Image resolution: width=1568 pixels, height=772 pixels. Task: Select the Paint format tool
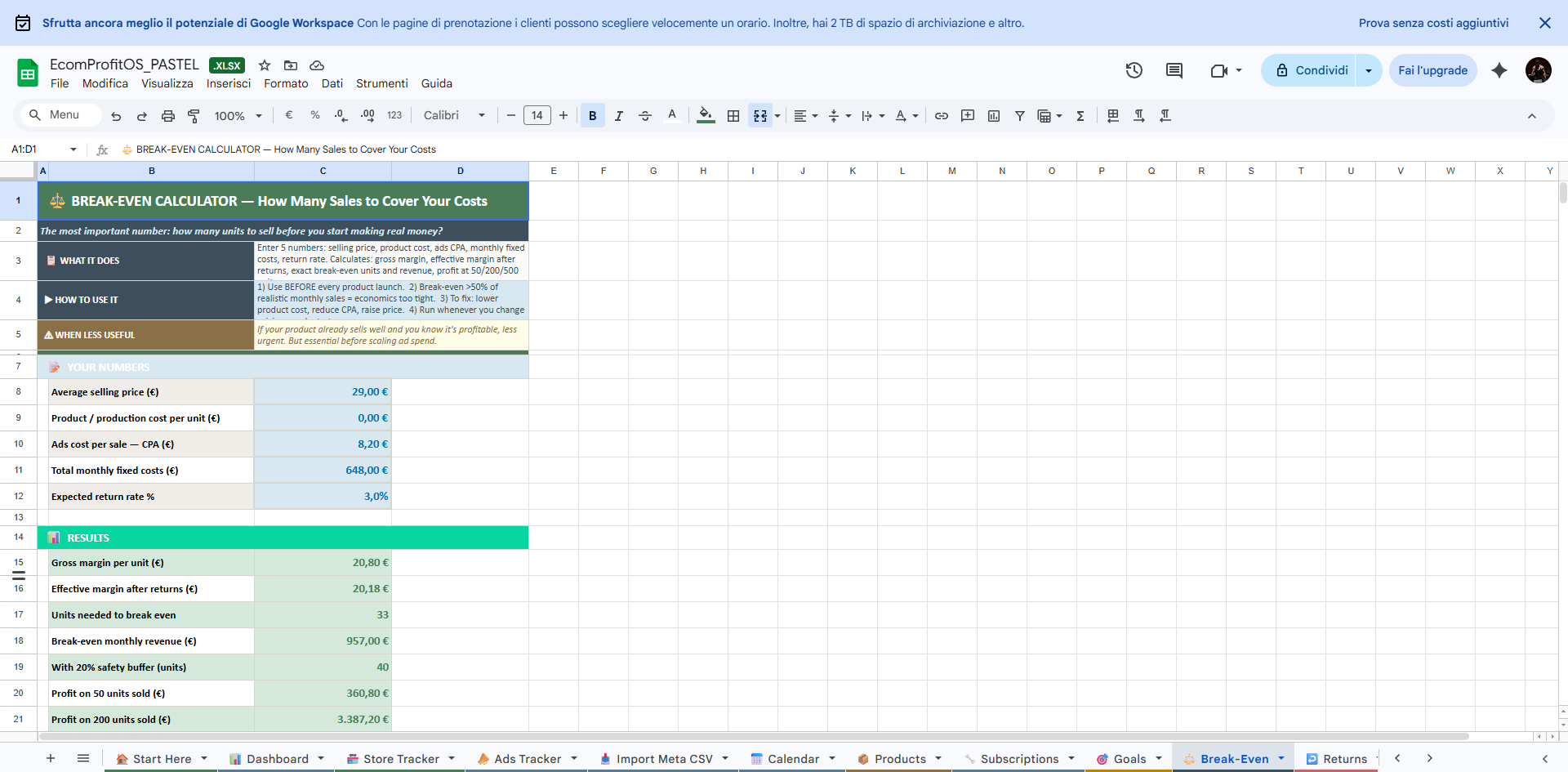click(x=194, y=116)
